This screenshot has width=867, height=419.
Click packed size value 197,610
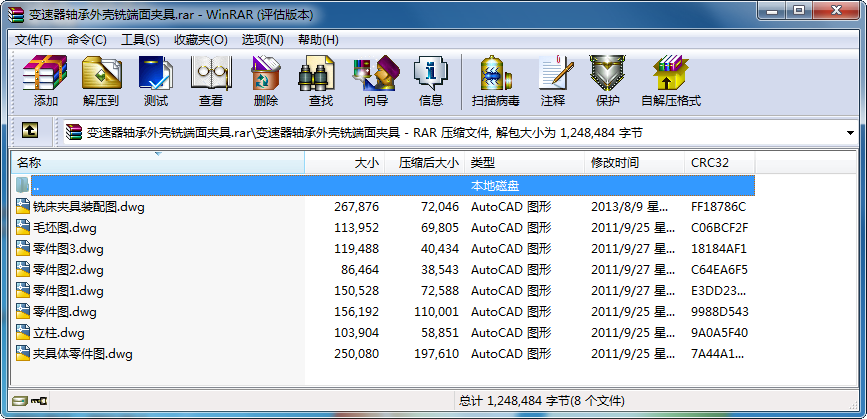[x=437, y=354]
